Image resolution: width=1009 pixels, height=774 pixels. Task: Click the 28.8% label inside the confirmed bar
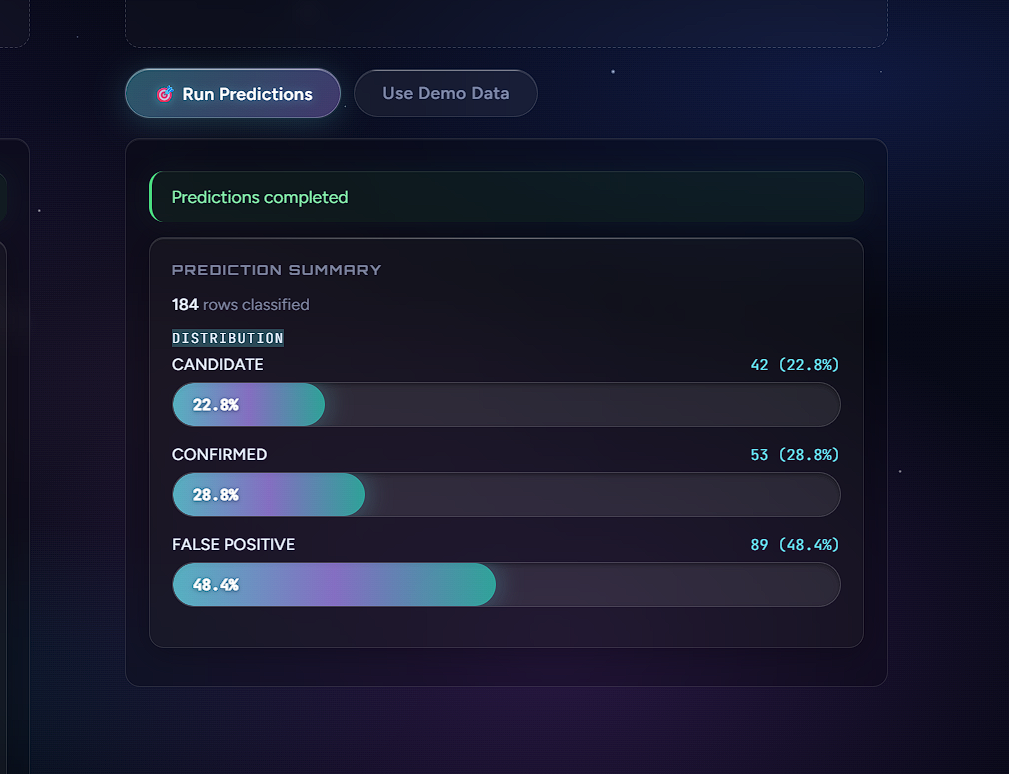click(x=216, y=495)
